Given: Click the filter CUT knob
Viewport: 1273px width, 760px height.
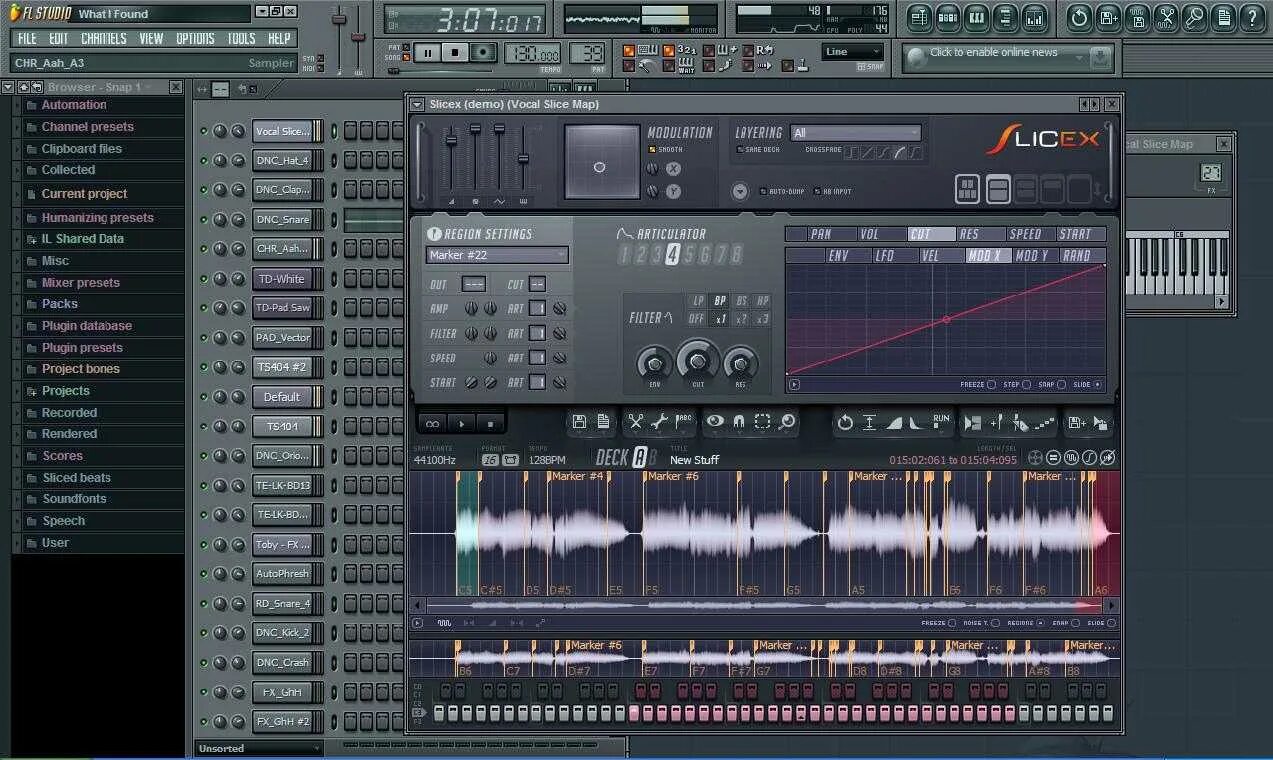Looking at the screenshot, I should point(698,359).
